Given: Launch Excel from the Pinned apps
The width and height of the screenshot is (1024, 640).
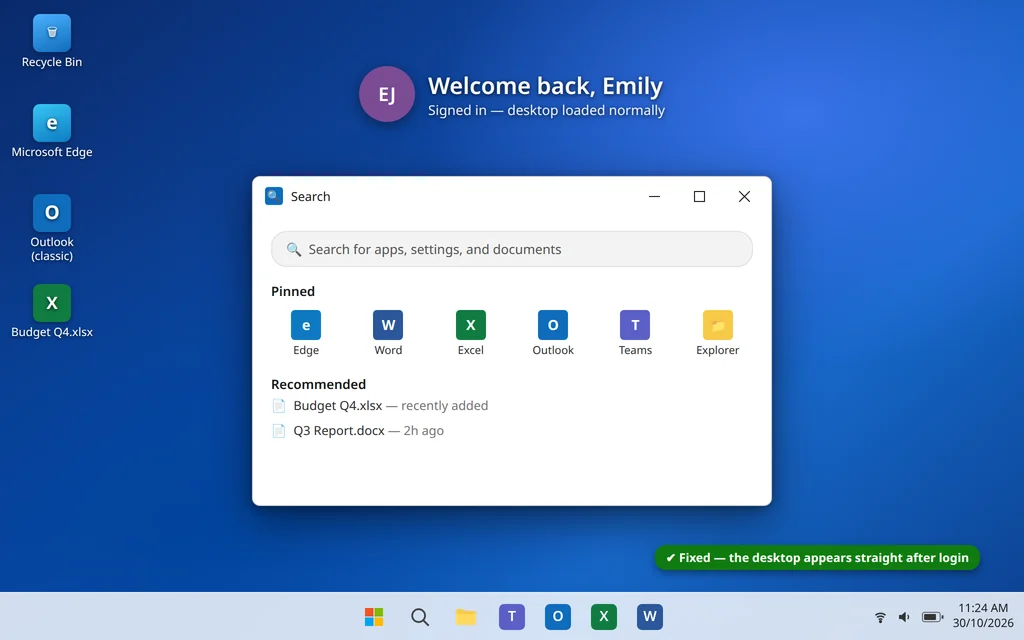Looking at the screenshot, I should tap(470, 332).
